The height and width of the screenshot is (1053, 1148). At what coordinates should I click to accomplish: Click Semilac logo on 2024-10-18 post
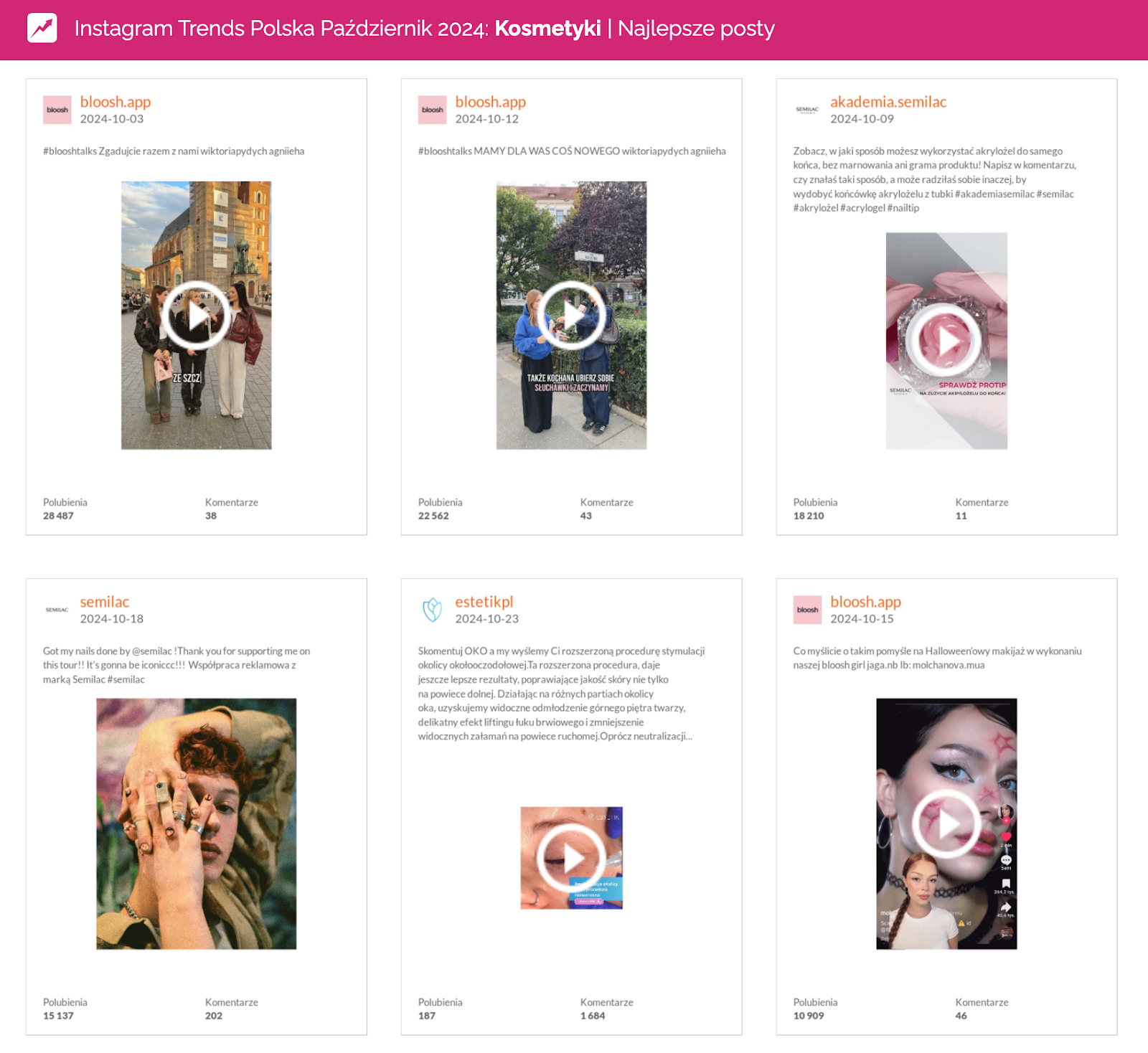[x=57, y=610]
